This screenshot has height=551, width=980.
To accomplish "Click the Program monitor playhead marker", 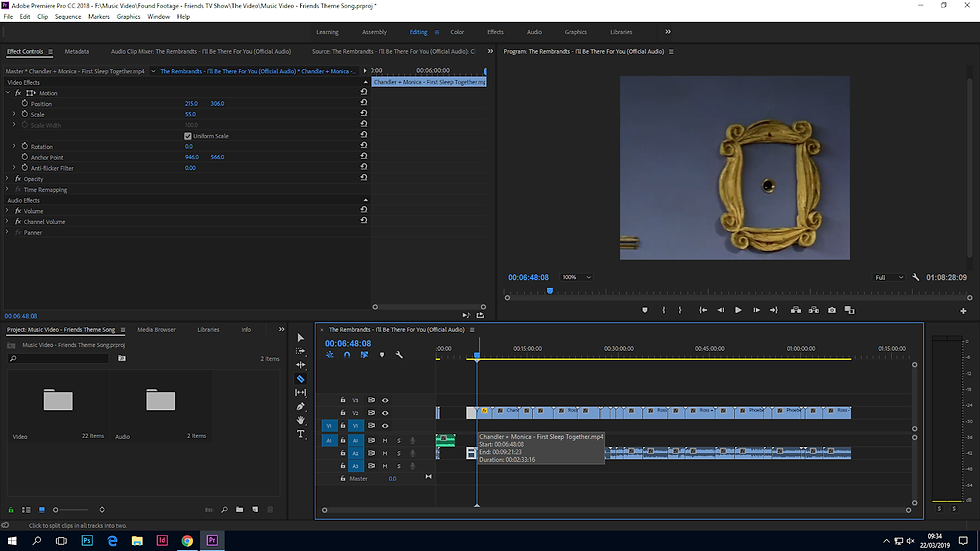I will click(550, 291).
